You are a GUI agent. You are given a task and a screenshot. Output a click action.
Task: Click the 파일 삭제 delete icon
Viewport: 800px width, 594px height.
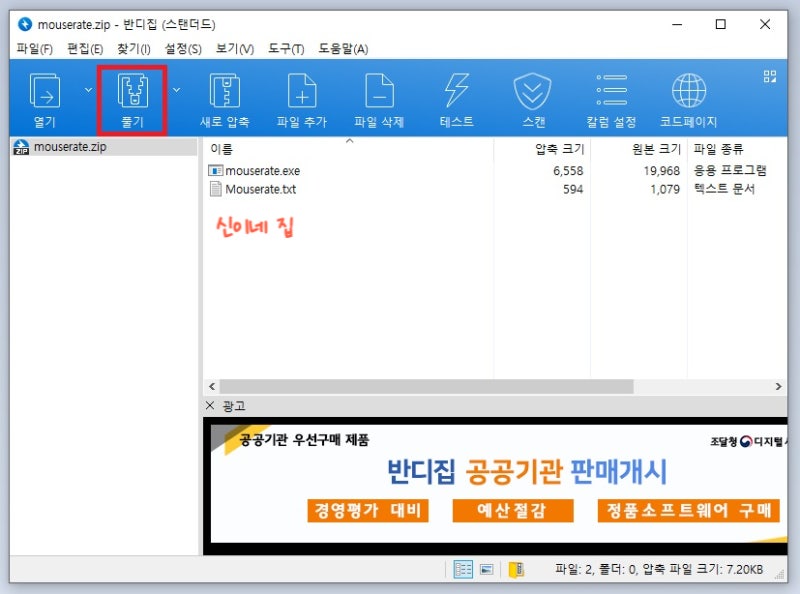(x=379, y=98)
